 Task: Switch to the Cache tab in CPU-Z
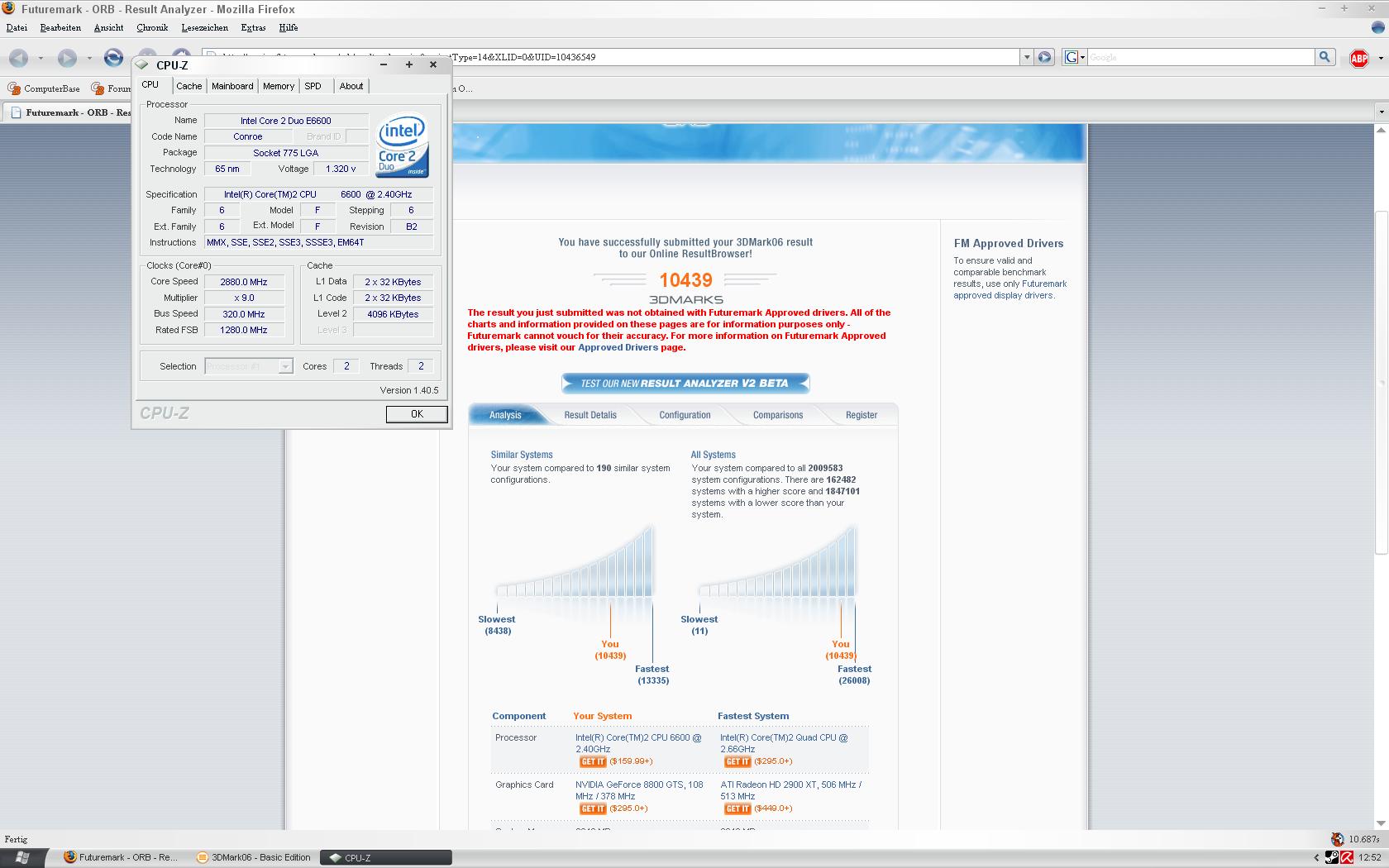(x=189, y=86)
